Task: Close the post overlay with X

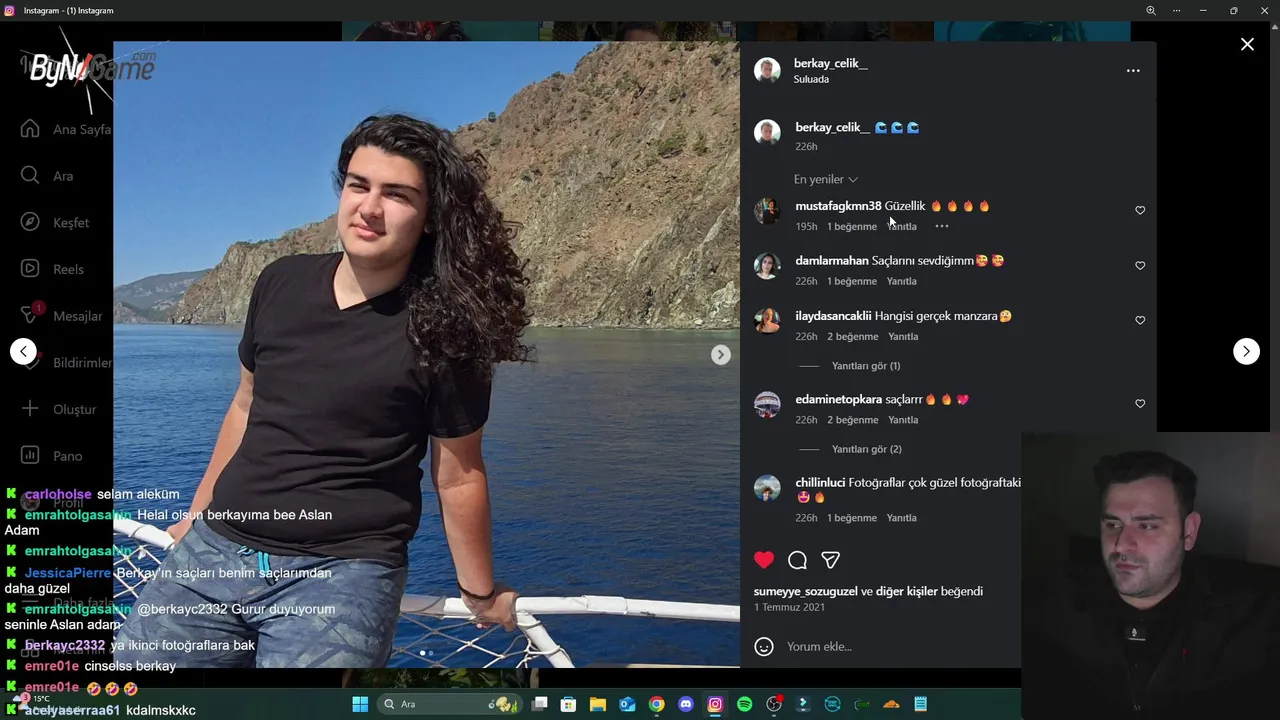Action: point(1247,44)
